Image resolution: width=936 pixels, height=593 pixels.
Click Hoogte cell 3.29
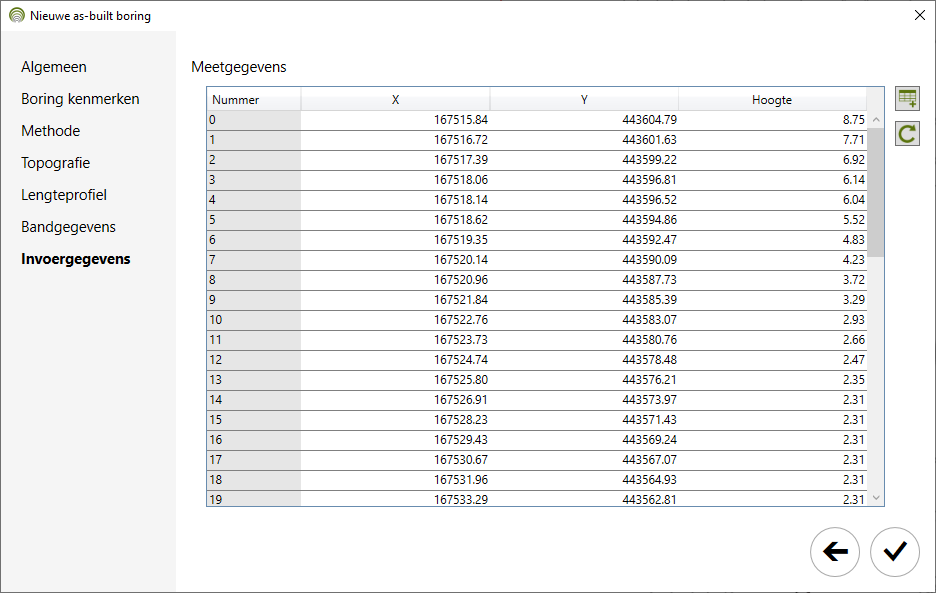772,300
